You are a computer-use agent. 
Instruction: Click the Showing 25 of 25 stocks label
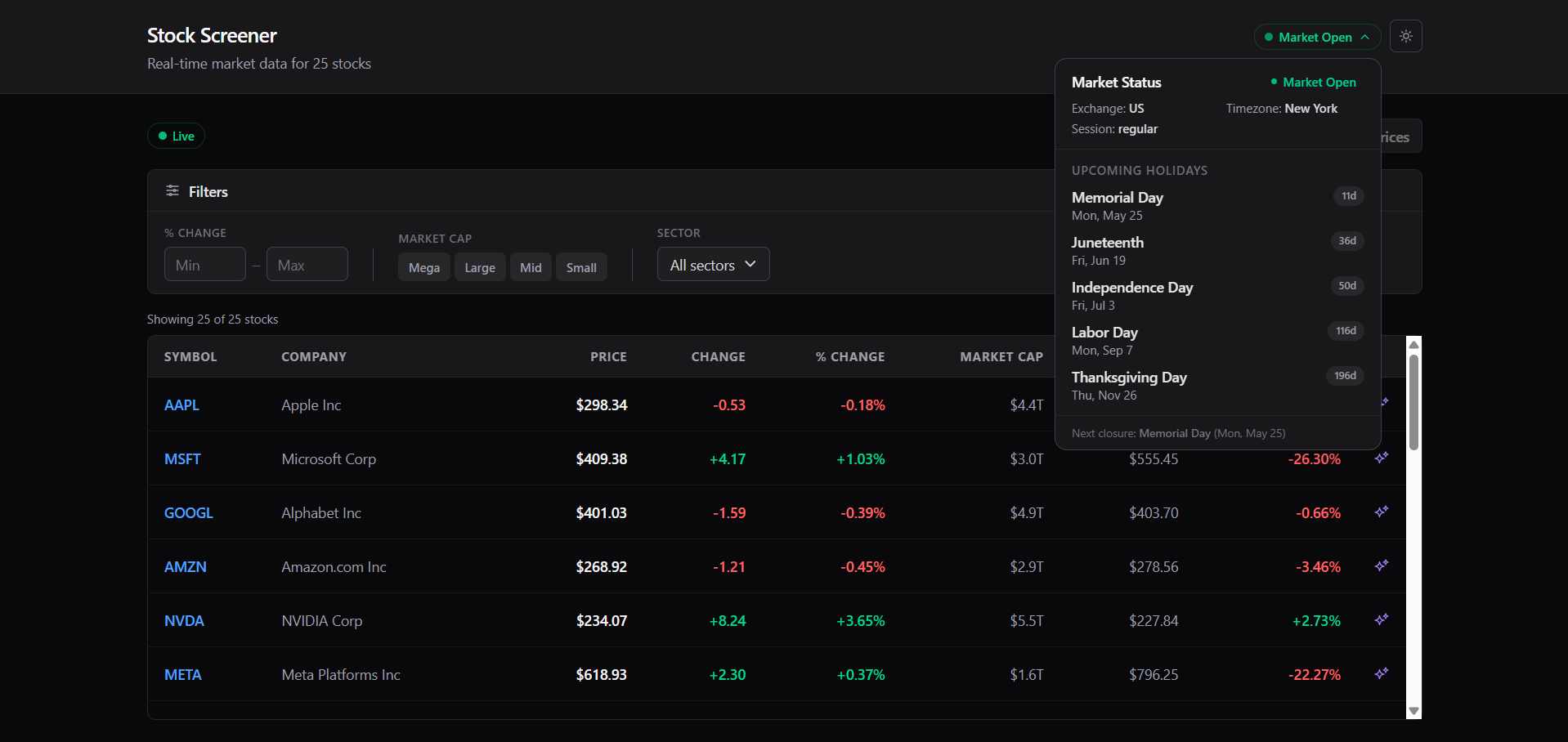coord(213,319)
